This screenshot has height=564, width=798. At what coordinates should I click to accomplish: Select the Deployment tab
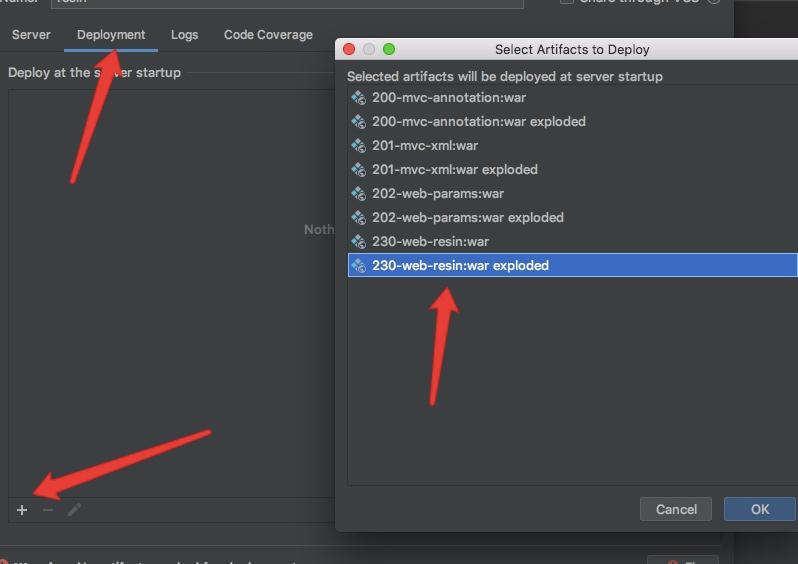point(111,35)
